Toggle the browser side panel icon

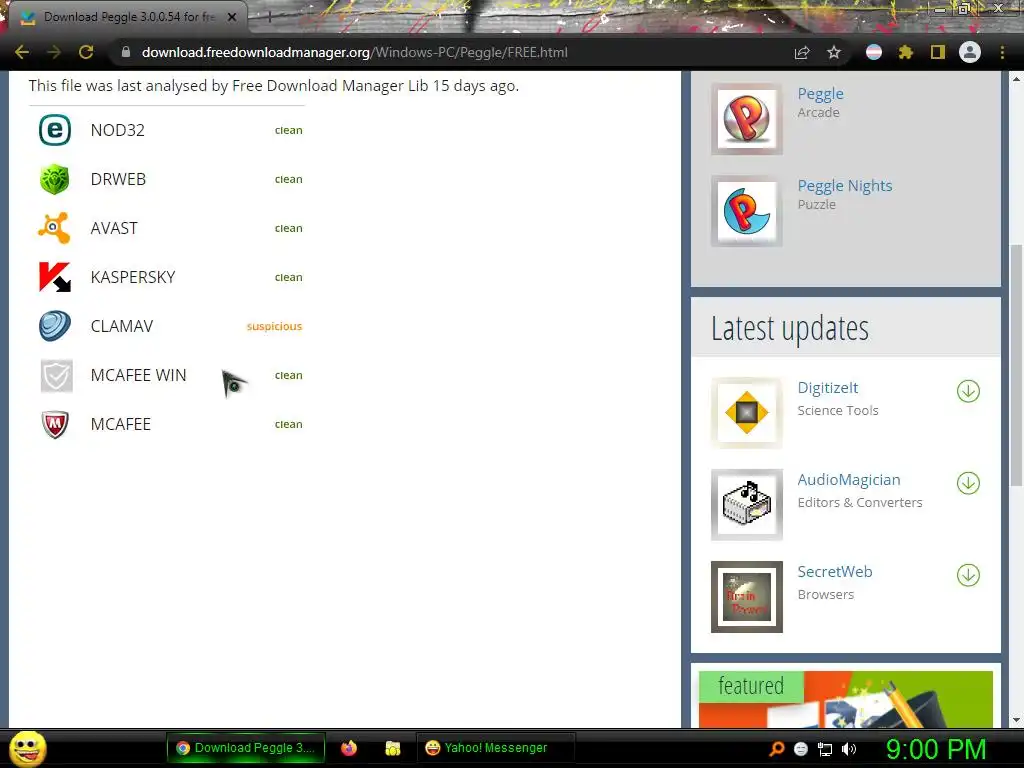[938, 52]
